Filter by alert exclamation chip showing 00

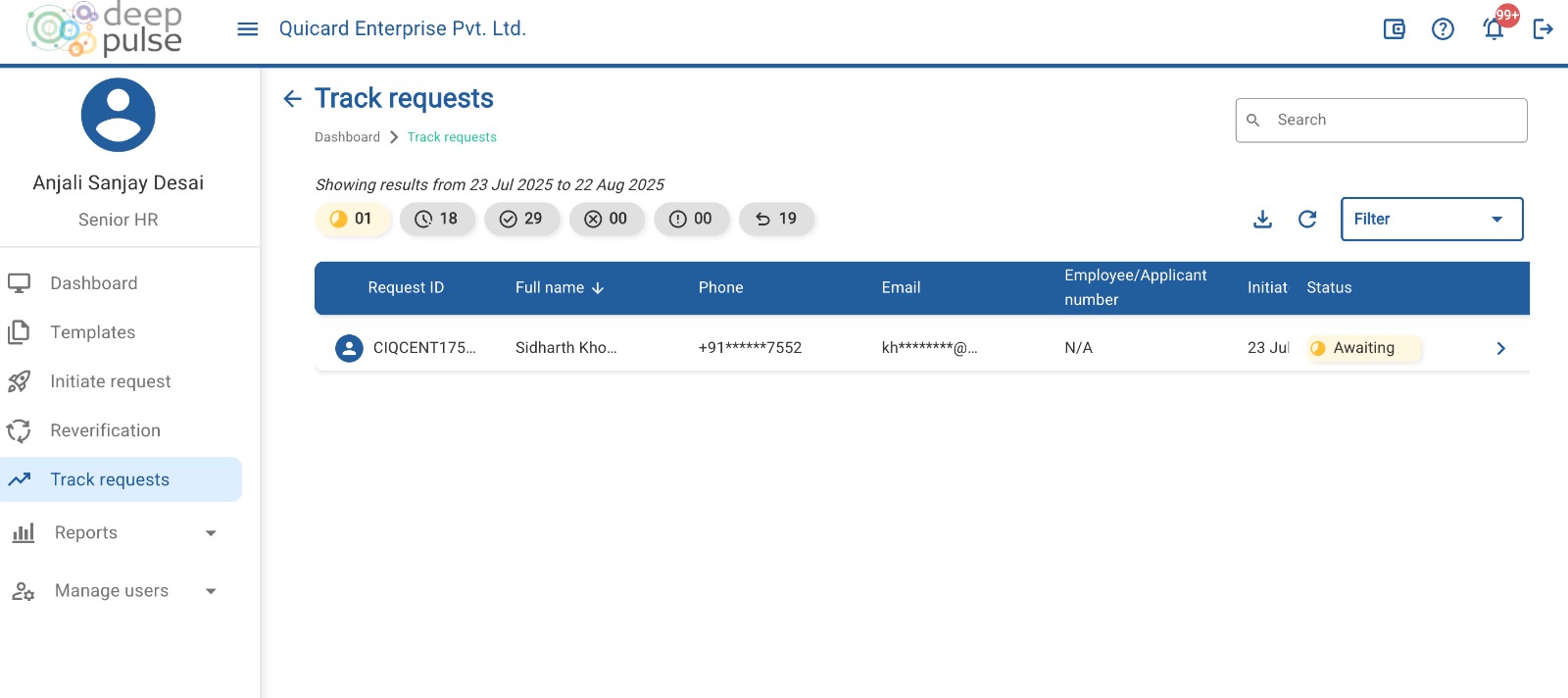pyautogui.click(x=692, y=219)
